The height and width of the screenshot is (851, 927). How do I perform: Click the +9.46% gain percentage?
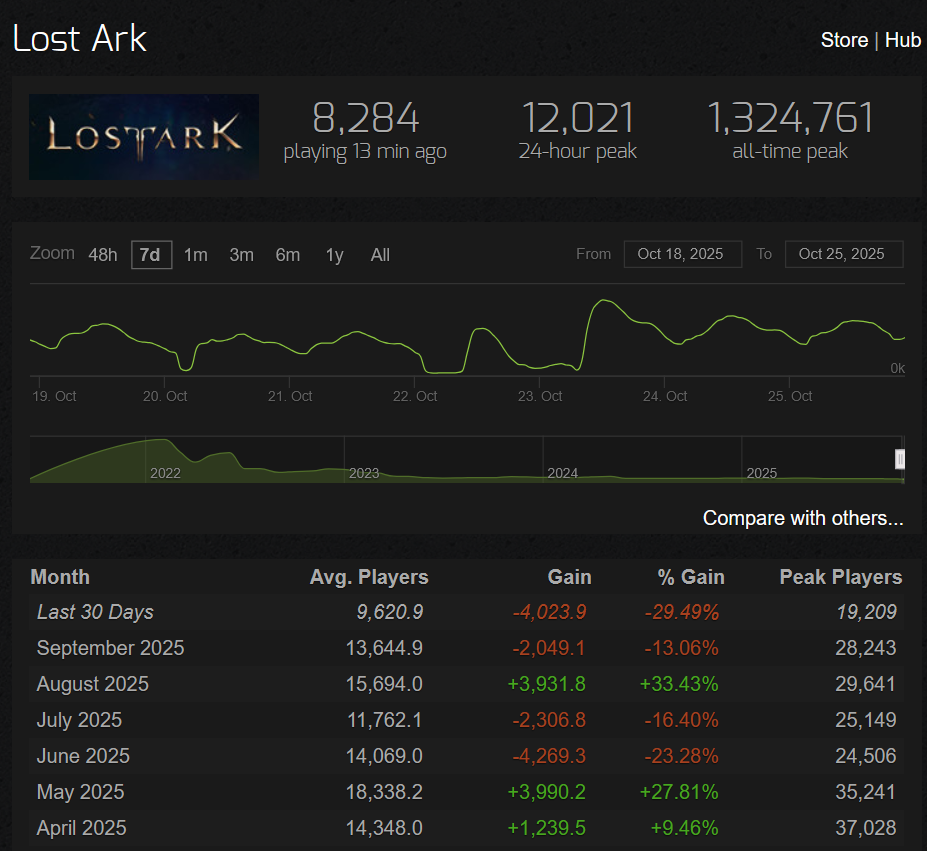pyautogui.click(x=685, y=828)
